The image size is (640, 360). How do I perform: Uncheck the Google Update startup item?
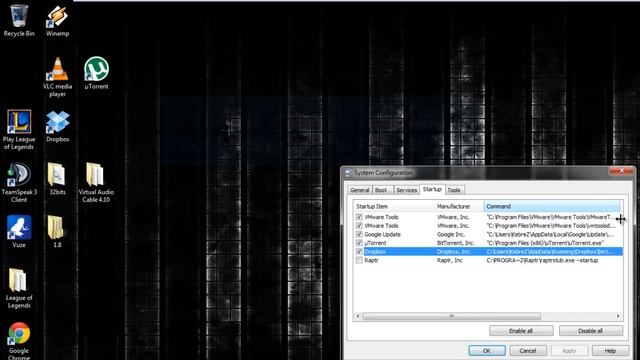click(359, 234)
